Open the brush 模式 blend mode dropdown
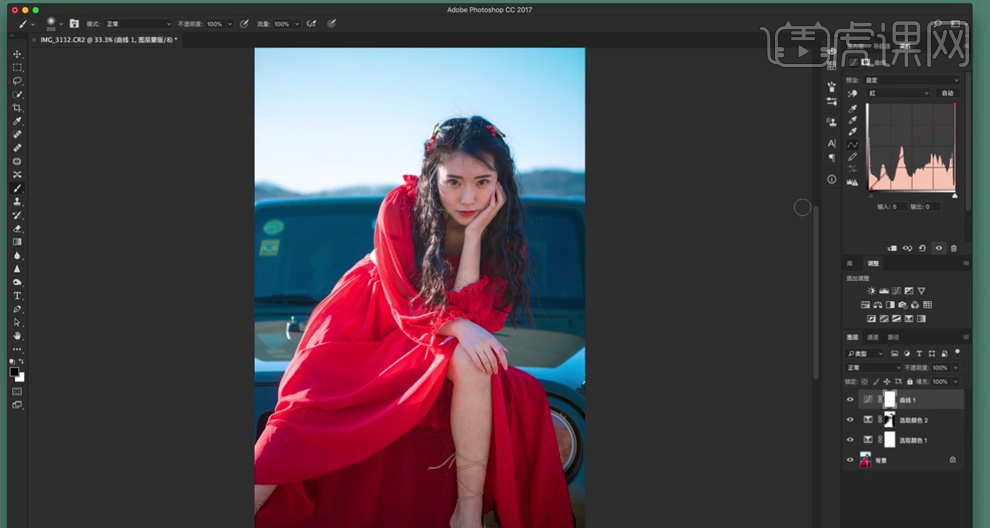The height and width of the screenshot is (528, 990). pos(138,24)
